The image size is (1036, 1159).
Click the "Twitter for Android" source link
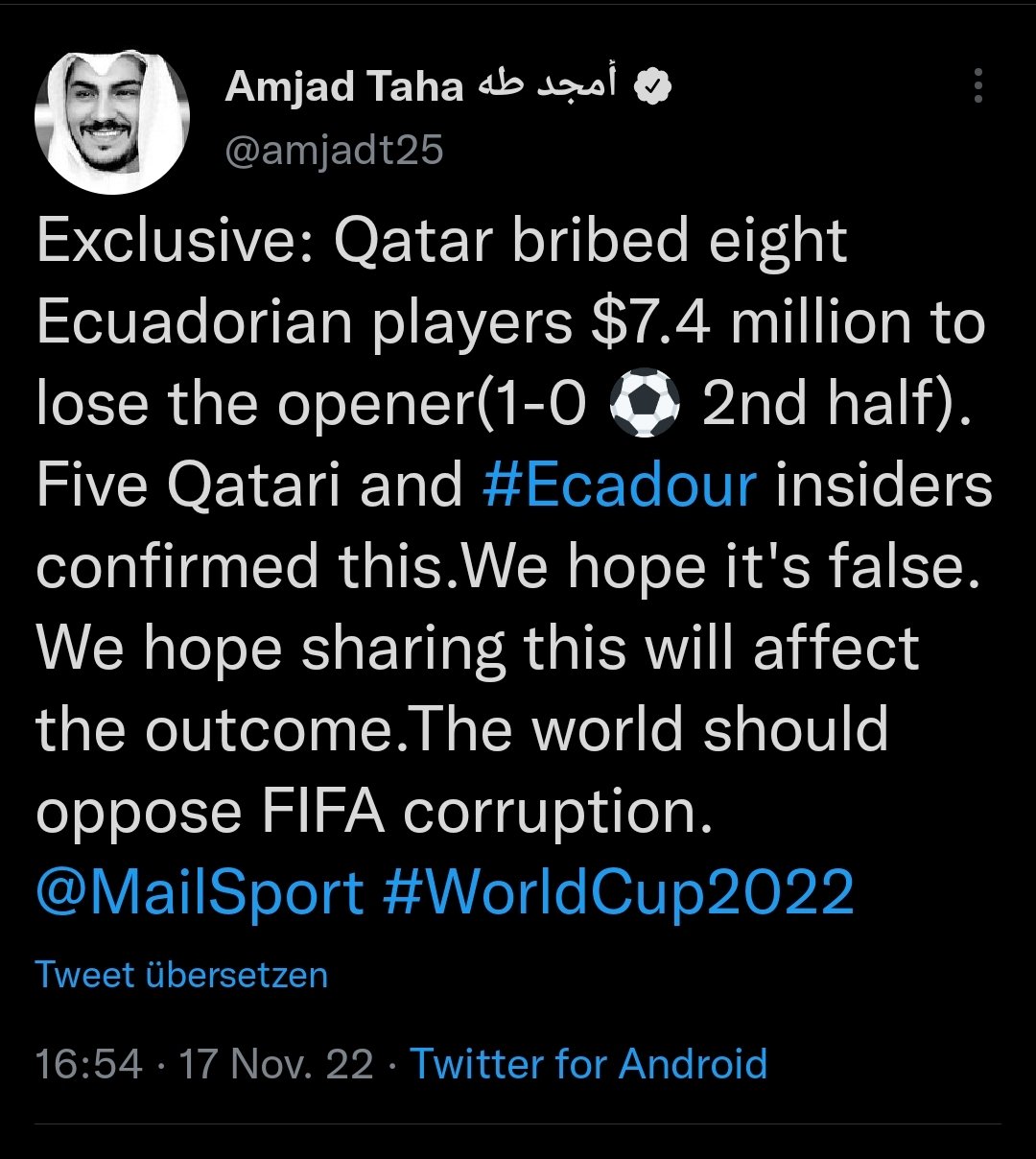[x=589, y=1064]
